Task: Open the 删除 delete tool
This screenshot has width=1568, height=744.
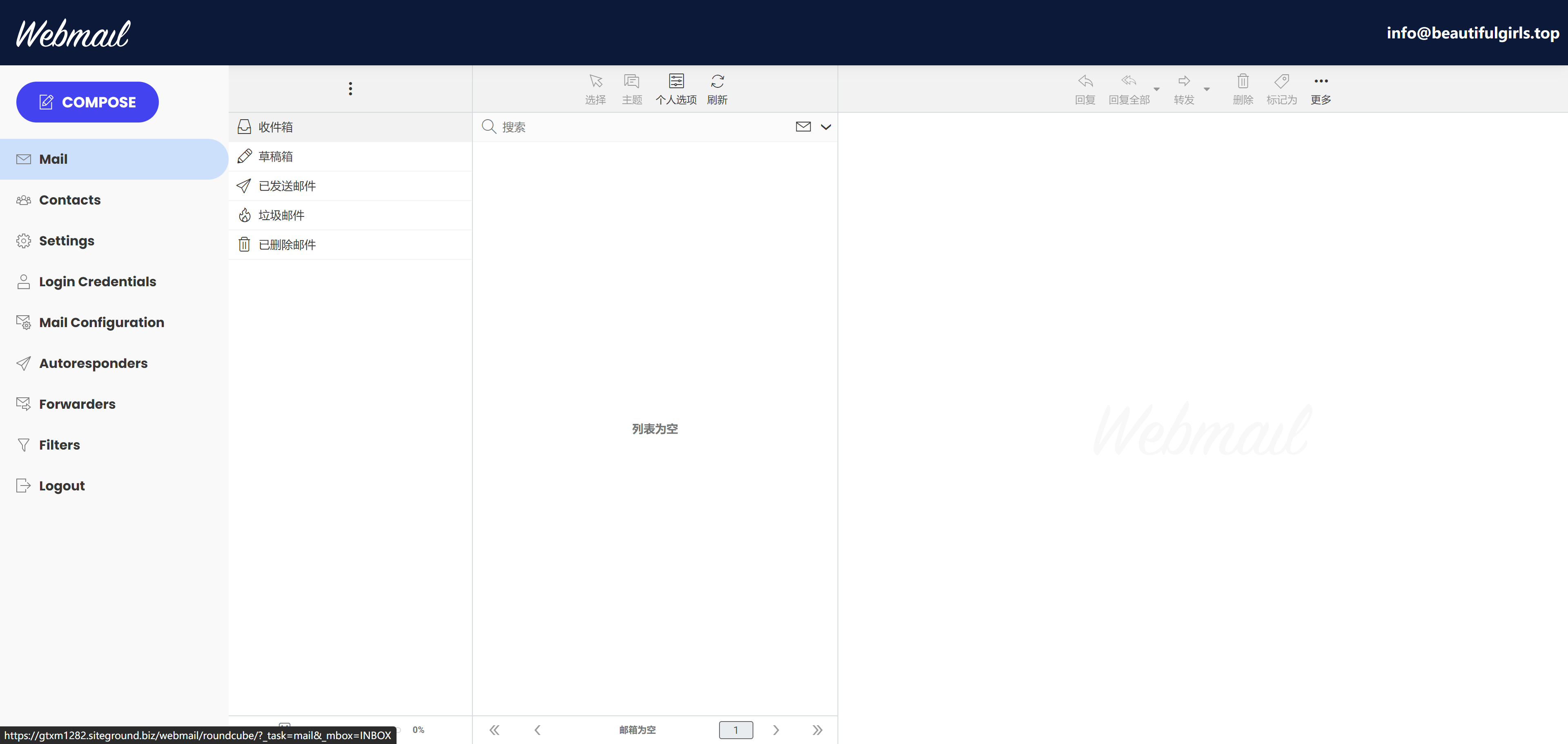Action: pos(1242,88)
